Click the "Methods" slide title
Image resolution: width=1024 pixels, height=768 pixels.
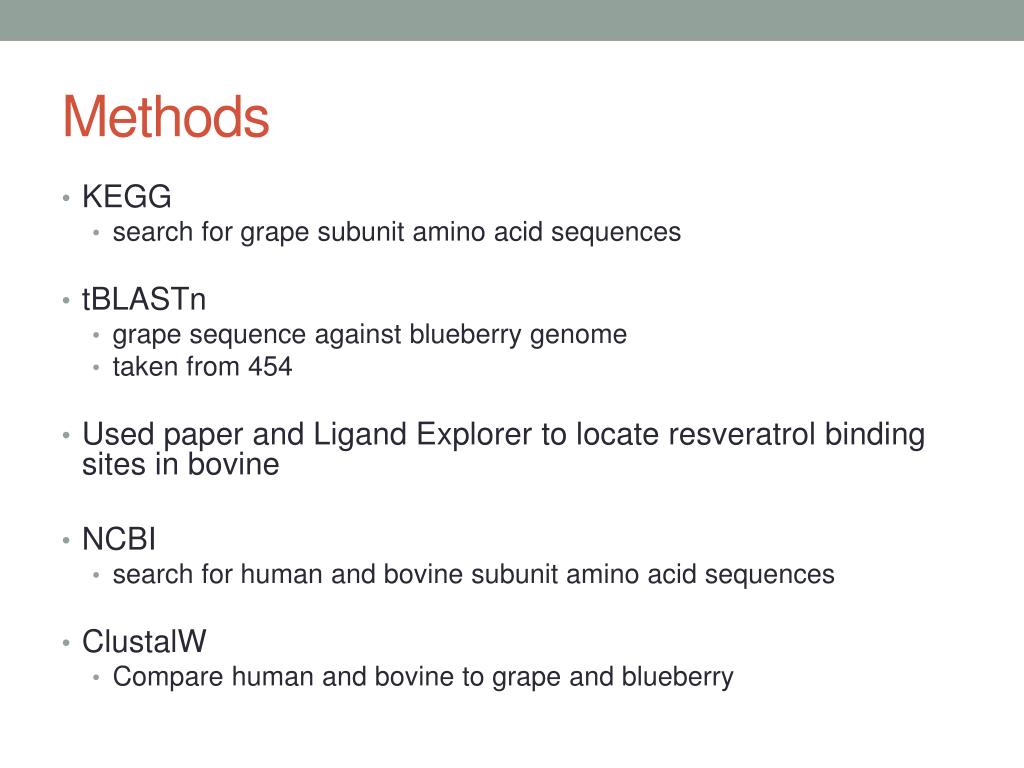165,117
